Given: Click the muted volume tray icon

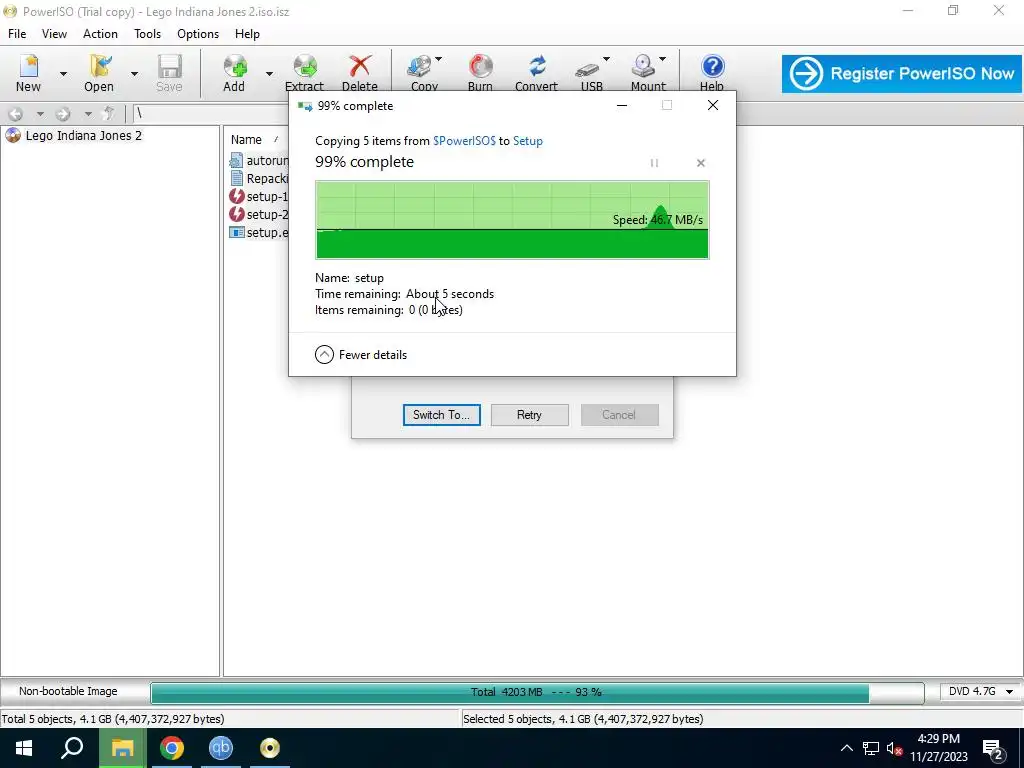Looking at the screenshot, I should [894, 748].
